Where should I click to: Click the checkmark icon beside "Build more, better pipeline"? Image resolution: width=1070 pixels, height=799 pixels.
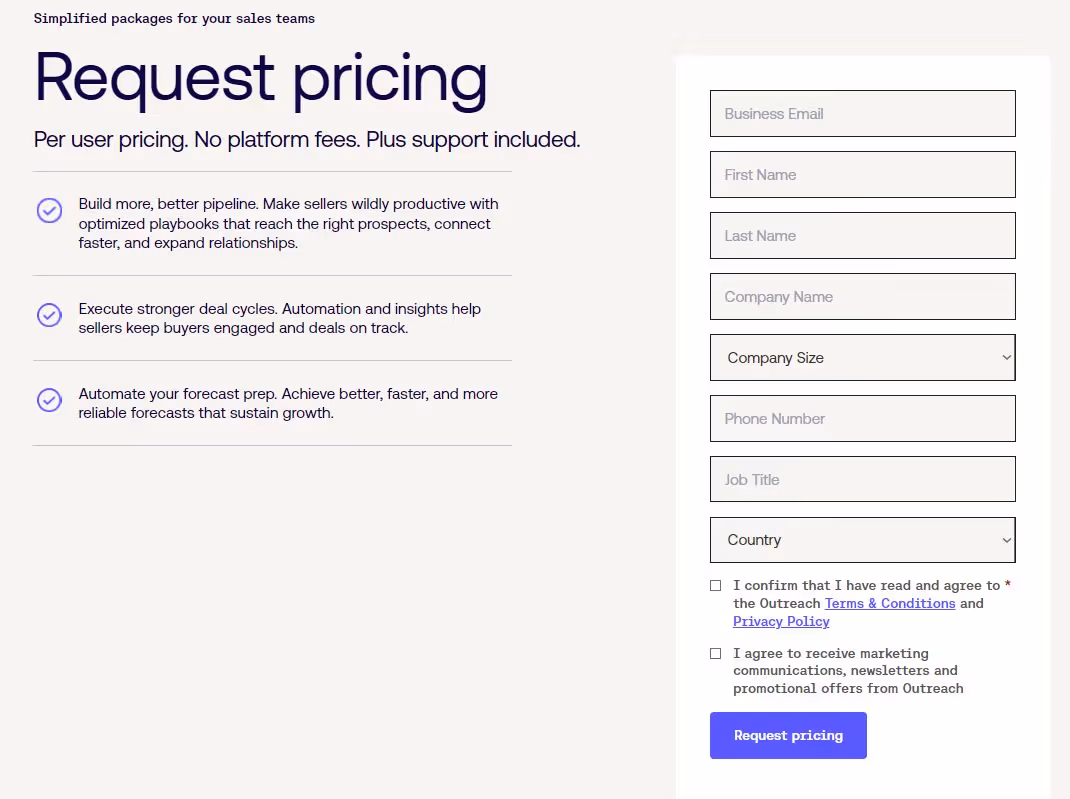pyautogui.click(x=49, y=211)
